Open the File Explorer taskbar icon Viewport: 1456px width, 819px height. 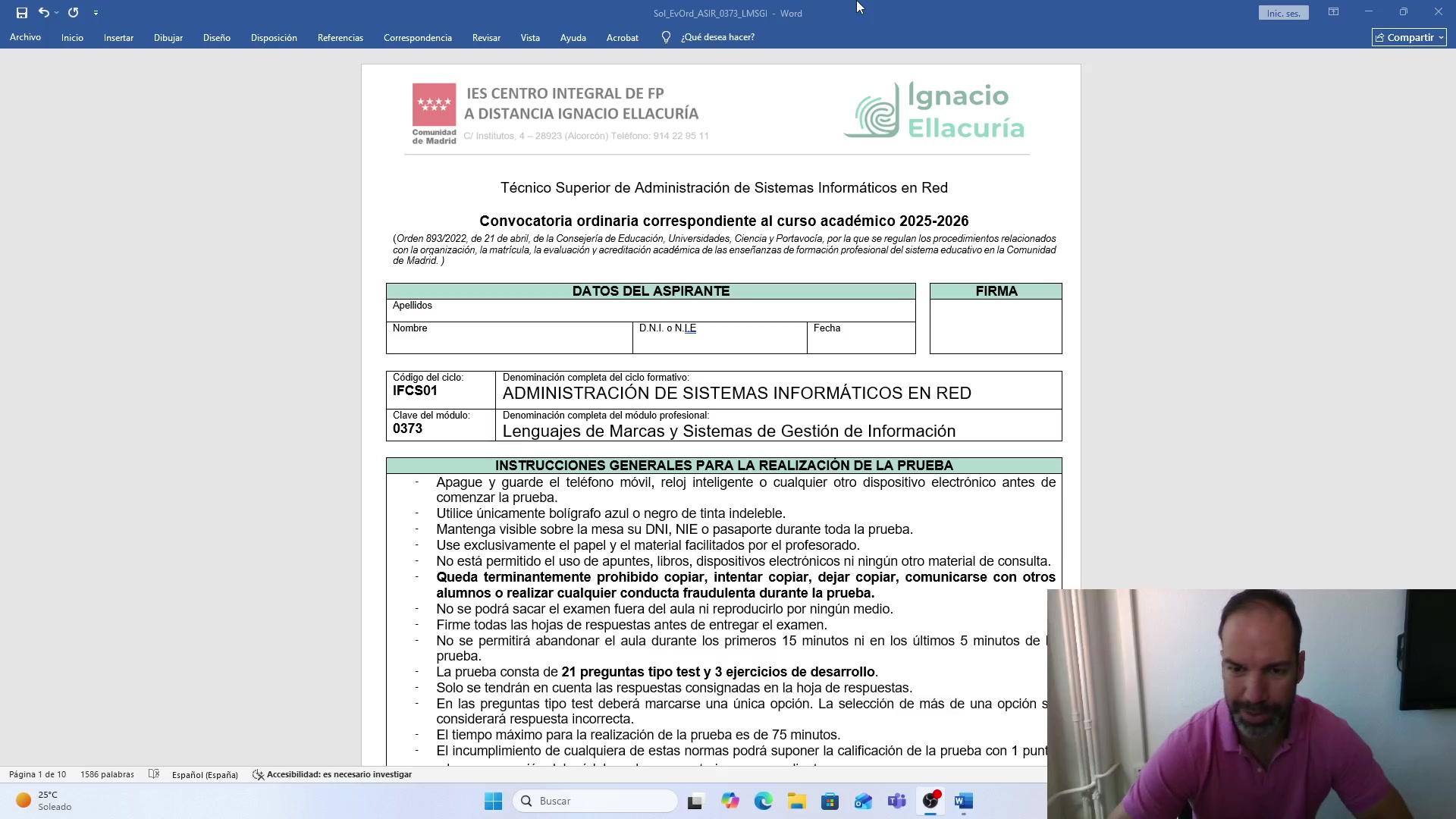(x=797, y=801)
